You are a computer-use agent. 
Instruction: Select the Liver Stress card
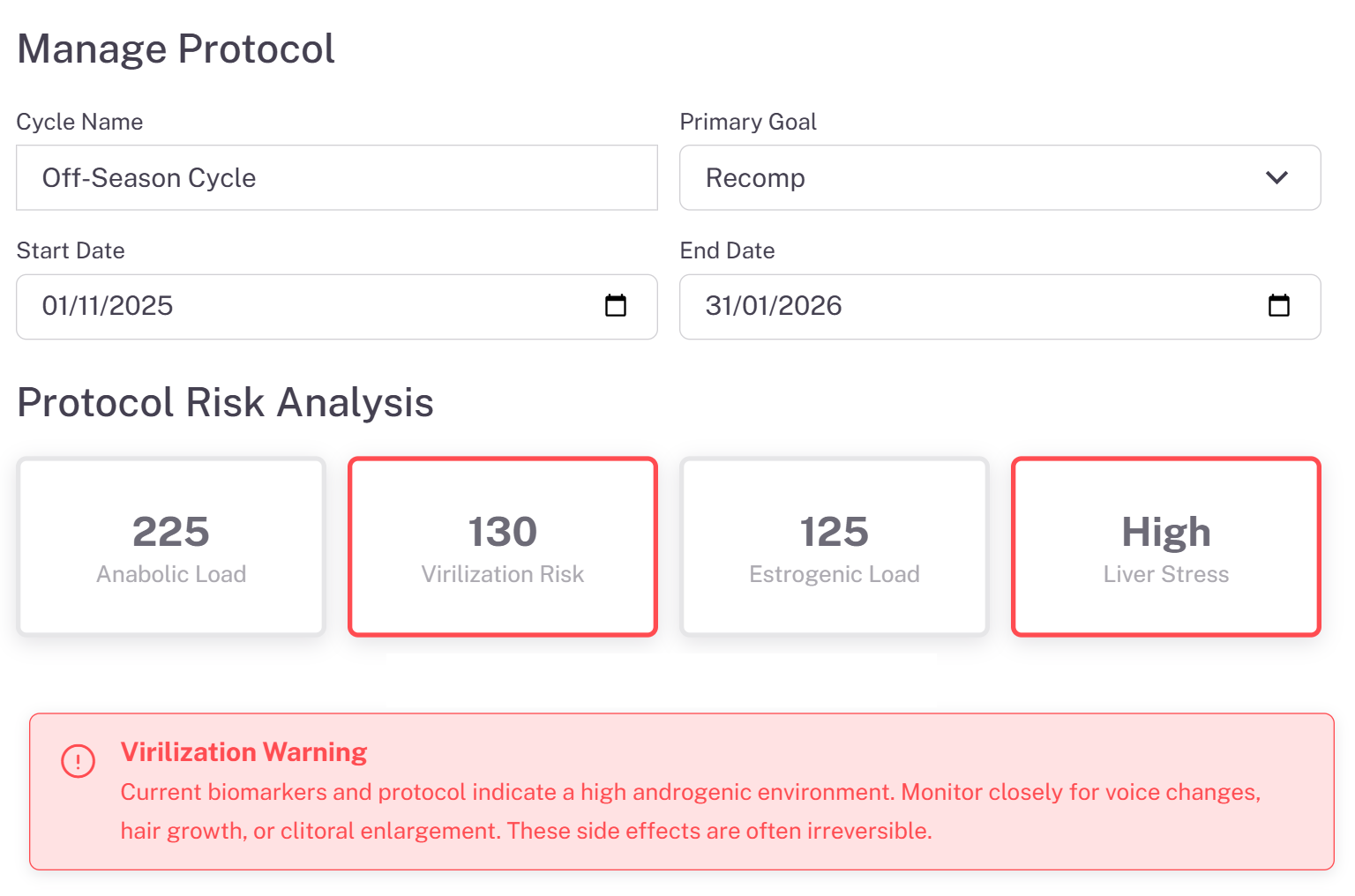click(x=1165, y=547)
